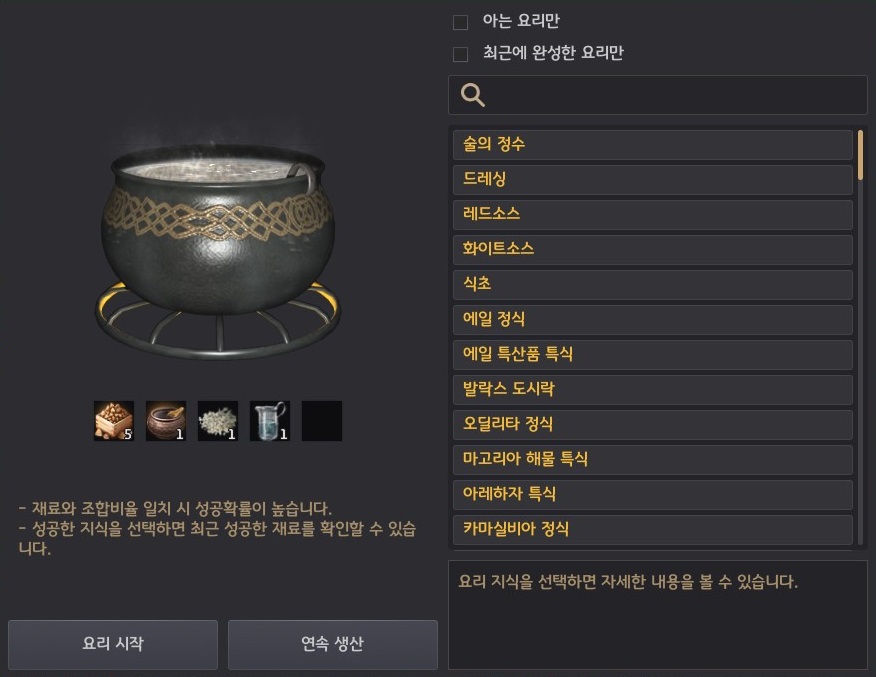Click the 연속 생산 button
Image resolution: width=876 pixels, height=677 pixels.
pyautogui.click(x=332, y=644)
